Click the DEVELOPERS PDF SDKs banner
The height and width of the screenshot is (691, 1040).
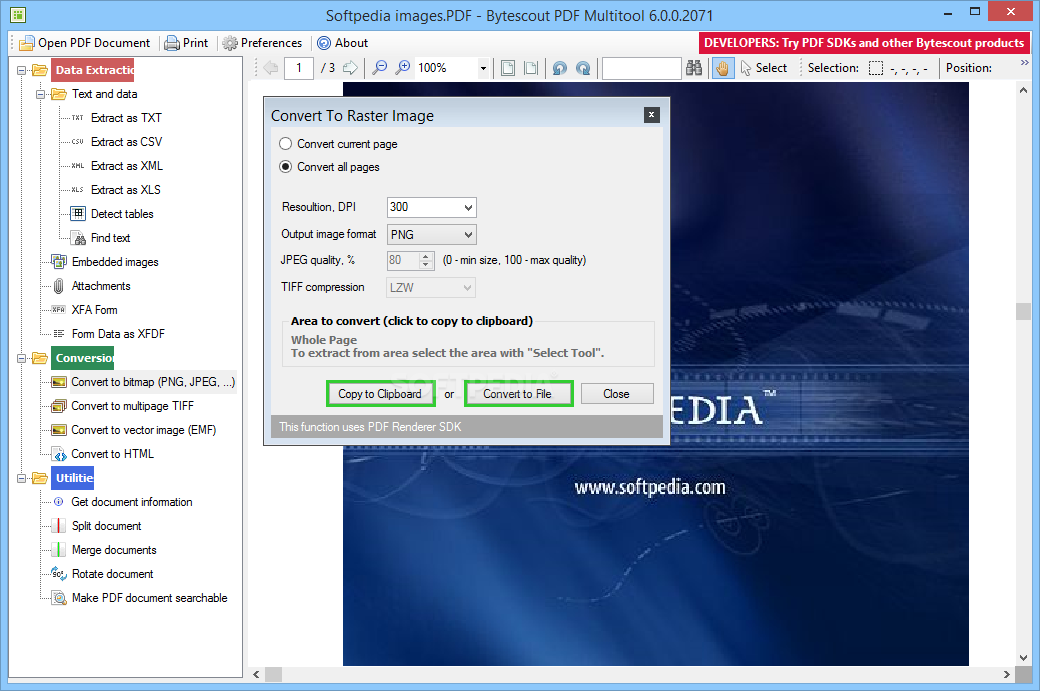(x=864, y=43)
